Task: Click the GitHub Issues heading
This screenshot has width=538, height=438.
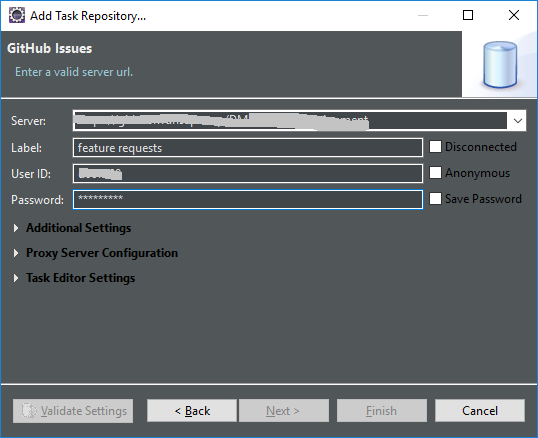Action: (49, 48)
